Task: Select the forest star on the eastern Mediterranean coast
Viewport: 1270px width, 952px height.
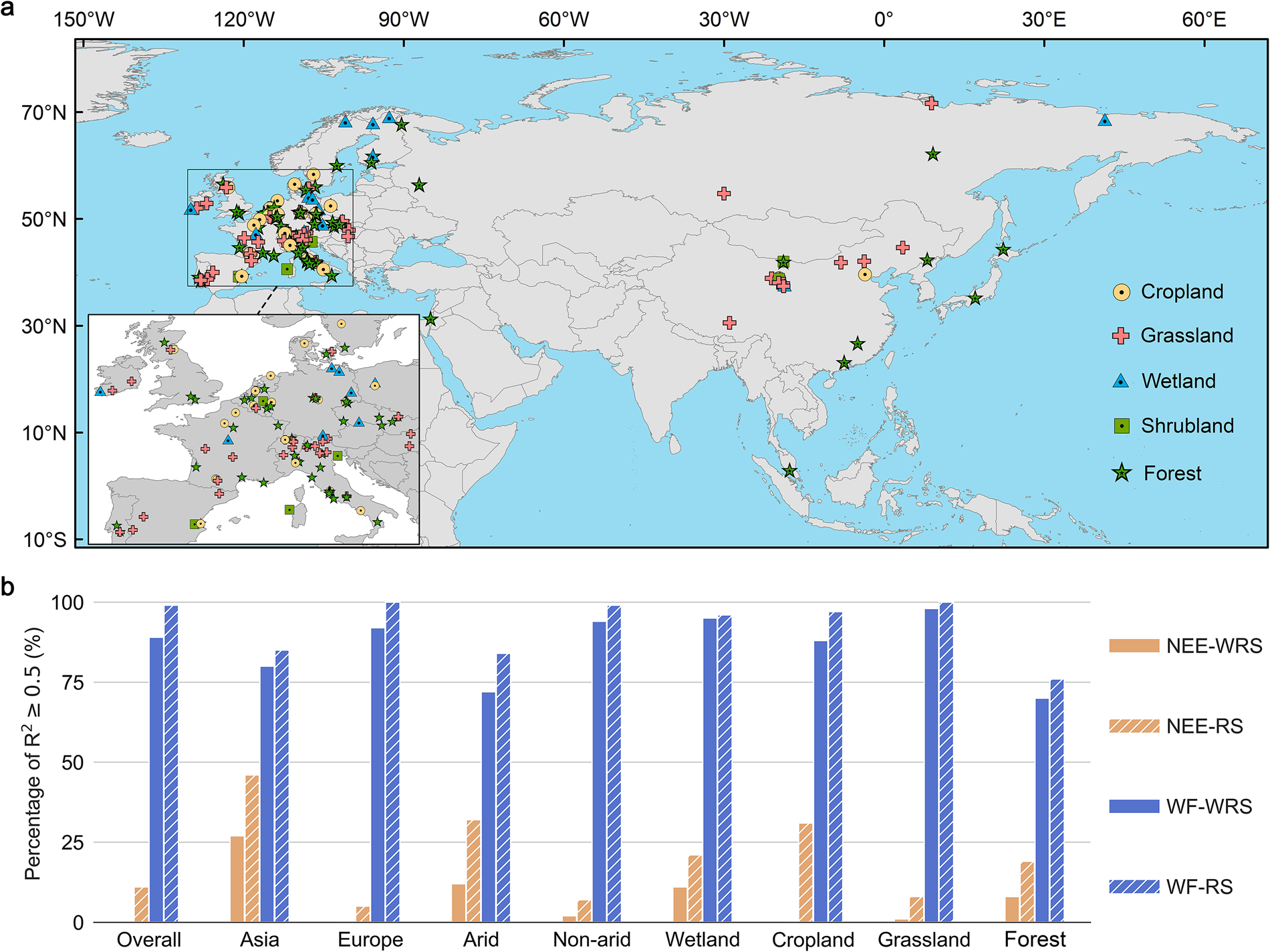Action: (x=430, y=320)
